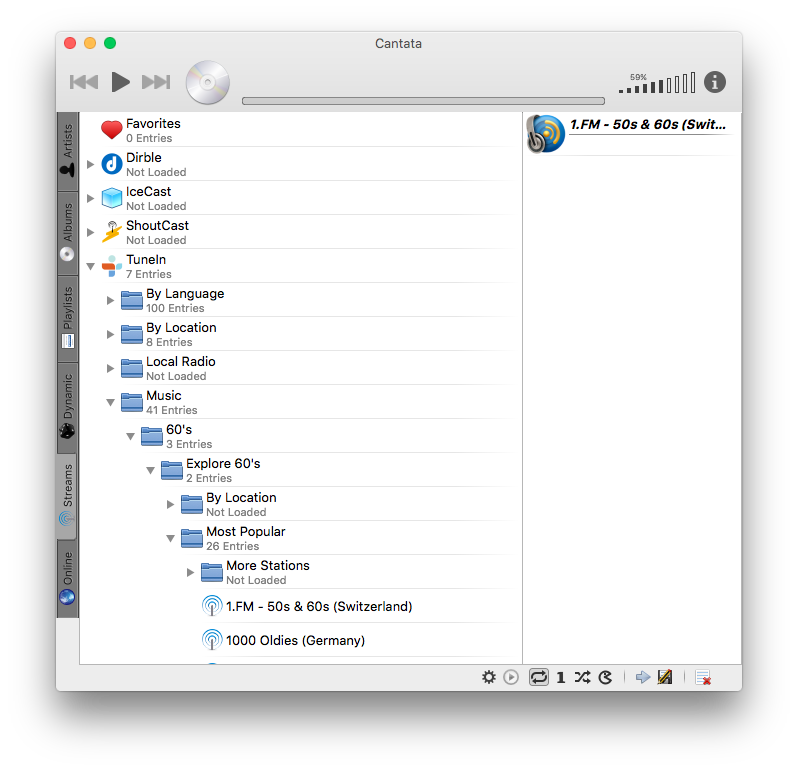Click the IceCast cube icon
Screen dimensions: 798x771
click(111, 198)
